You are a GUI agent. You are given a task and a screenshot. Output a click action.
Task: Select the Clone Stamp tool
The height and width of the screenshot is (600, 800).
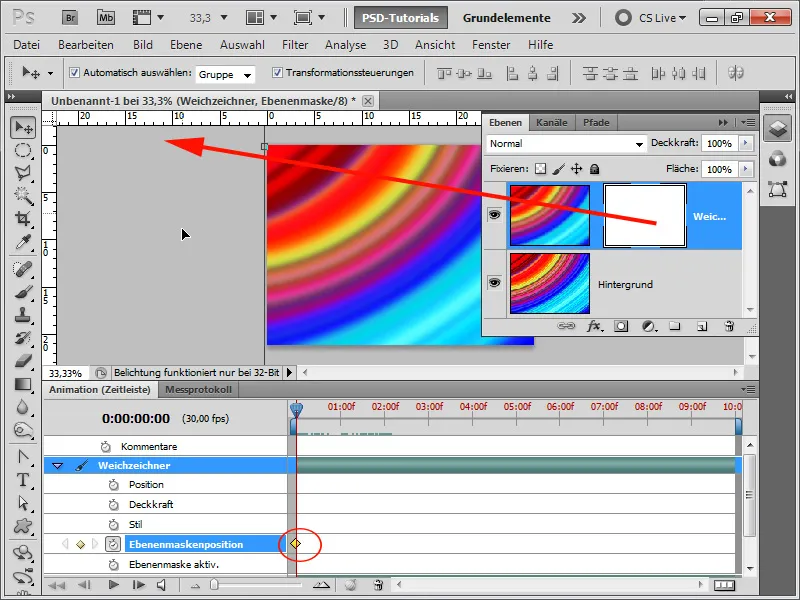point(23,315)
